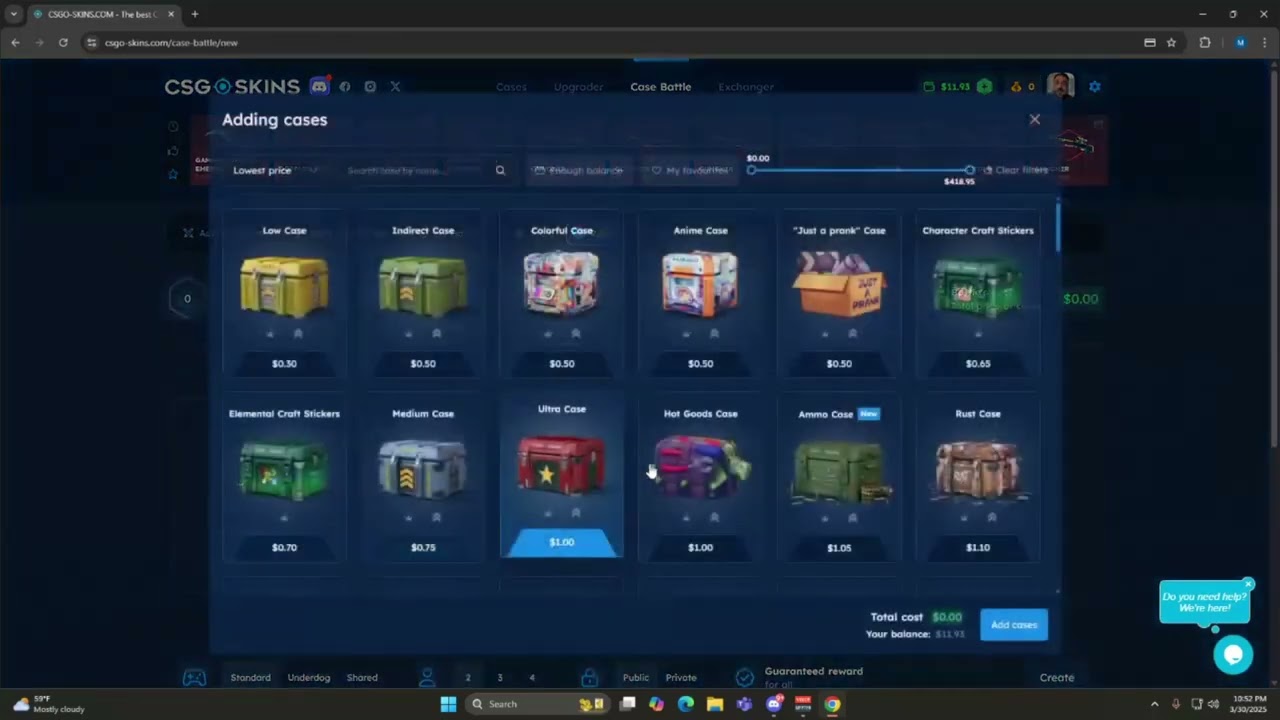Close the Adding cases dialog
Image resolution: width=1280 pixels, height=720 pixels.
tap(1035, 119)
